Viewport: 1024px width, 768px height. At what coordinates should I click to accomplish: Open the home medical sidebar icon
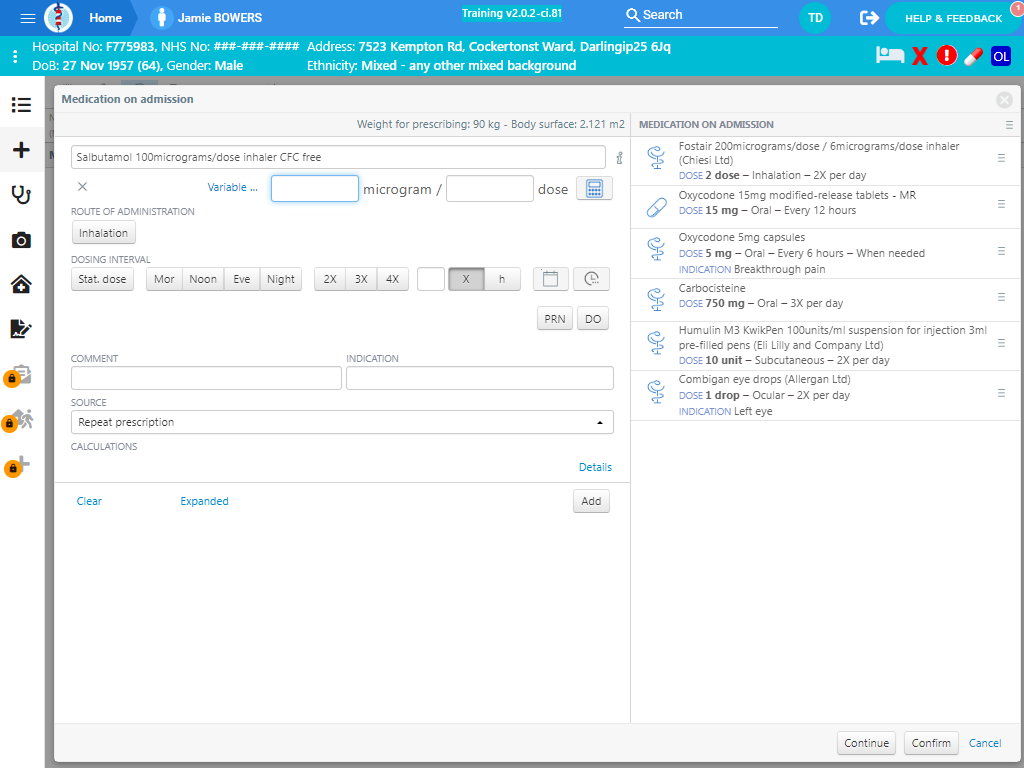point(21,284)
